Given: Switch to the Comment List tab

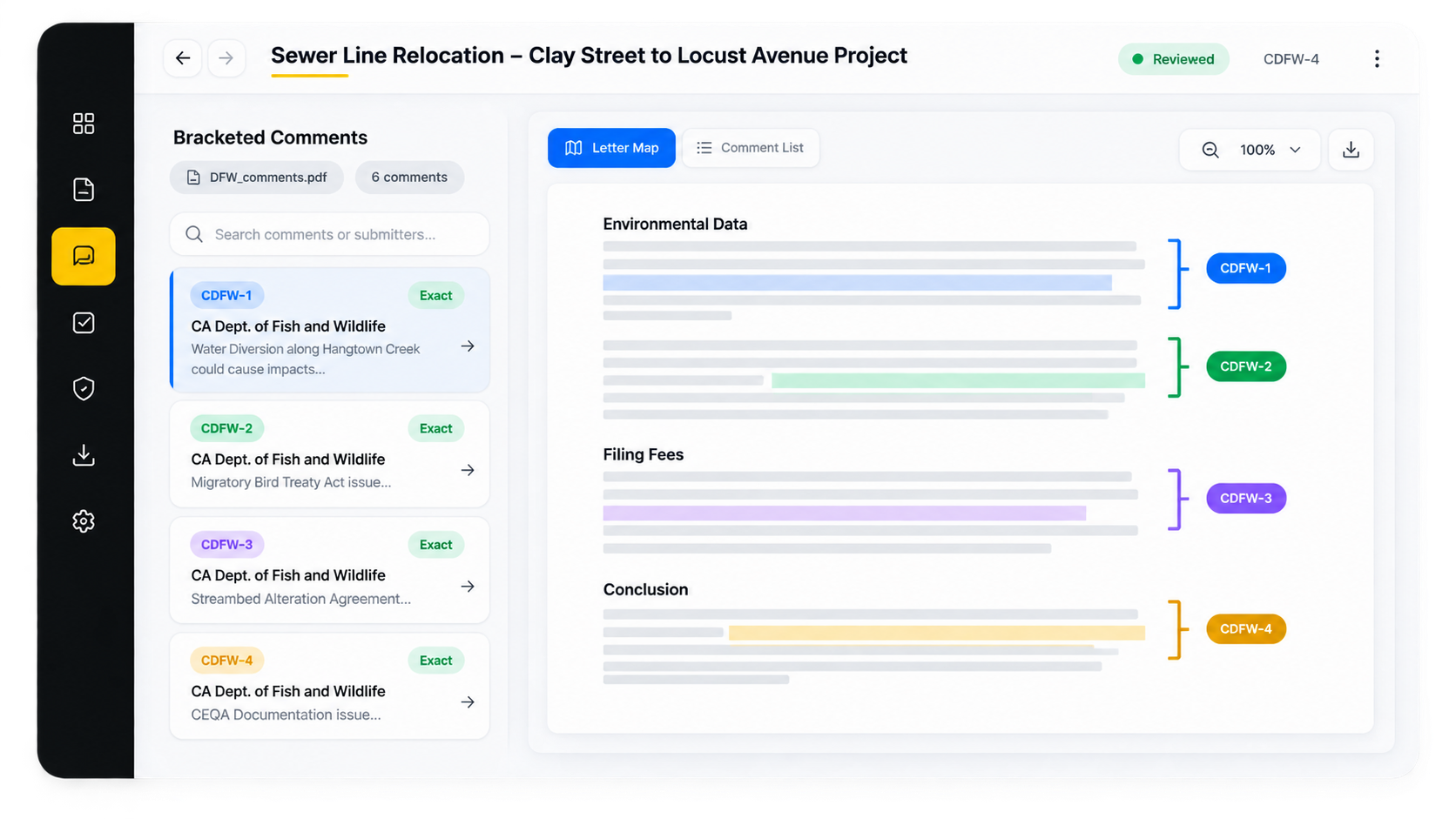Looking at the screenshot, I should (x=751, y=148).
